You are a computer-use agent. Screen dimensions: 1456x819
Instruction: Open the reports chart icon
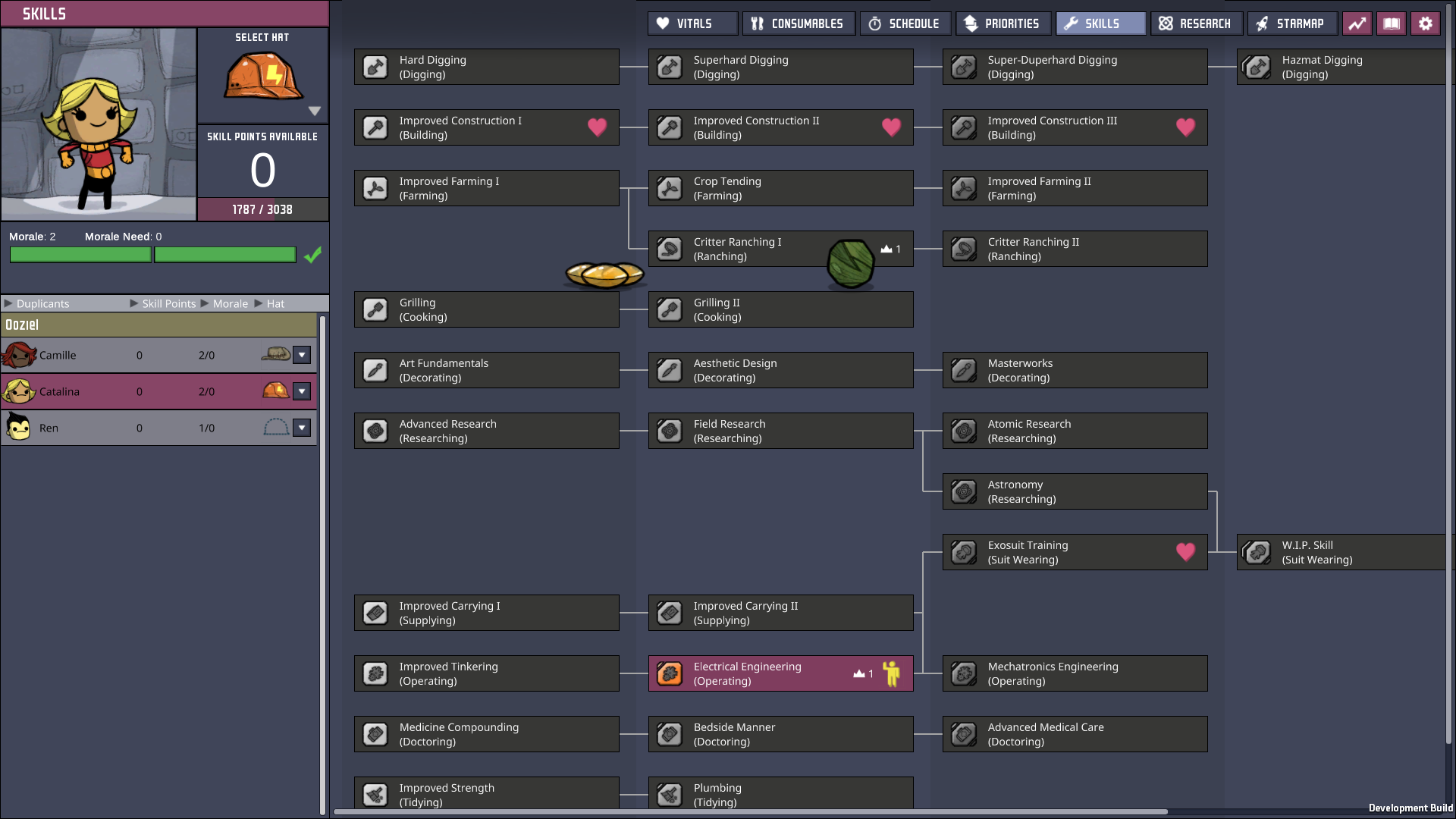(1357, 24)
